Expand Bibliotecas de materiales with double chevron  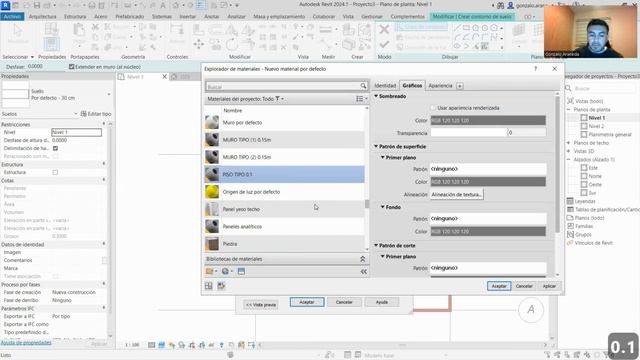pos(362,259)
